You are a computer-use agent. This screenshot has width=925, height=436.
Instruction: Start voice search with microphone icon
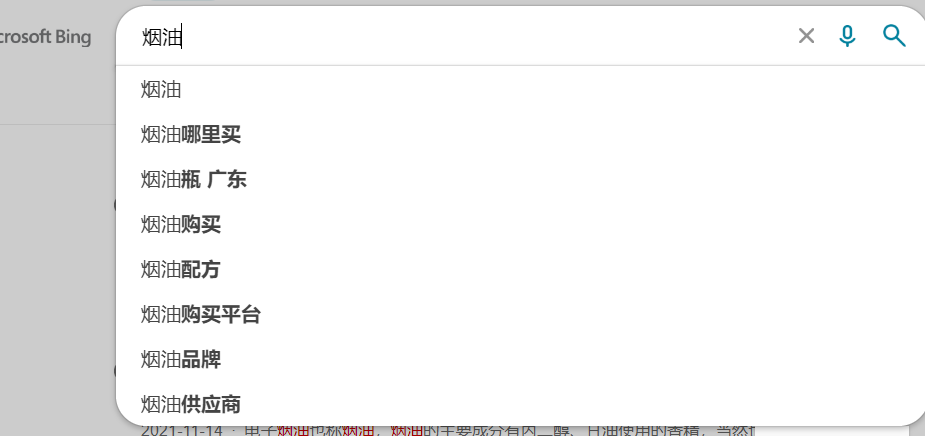(847, 36)
